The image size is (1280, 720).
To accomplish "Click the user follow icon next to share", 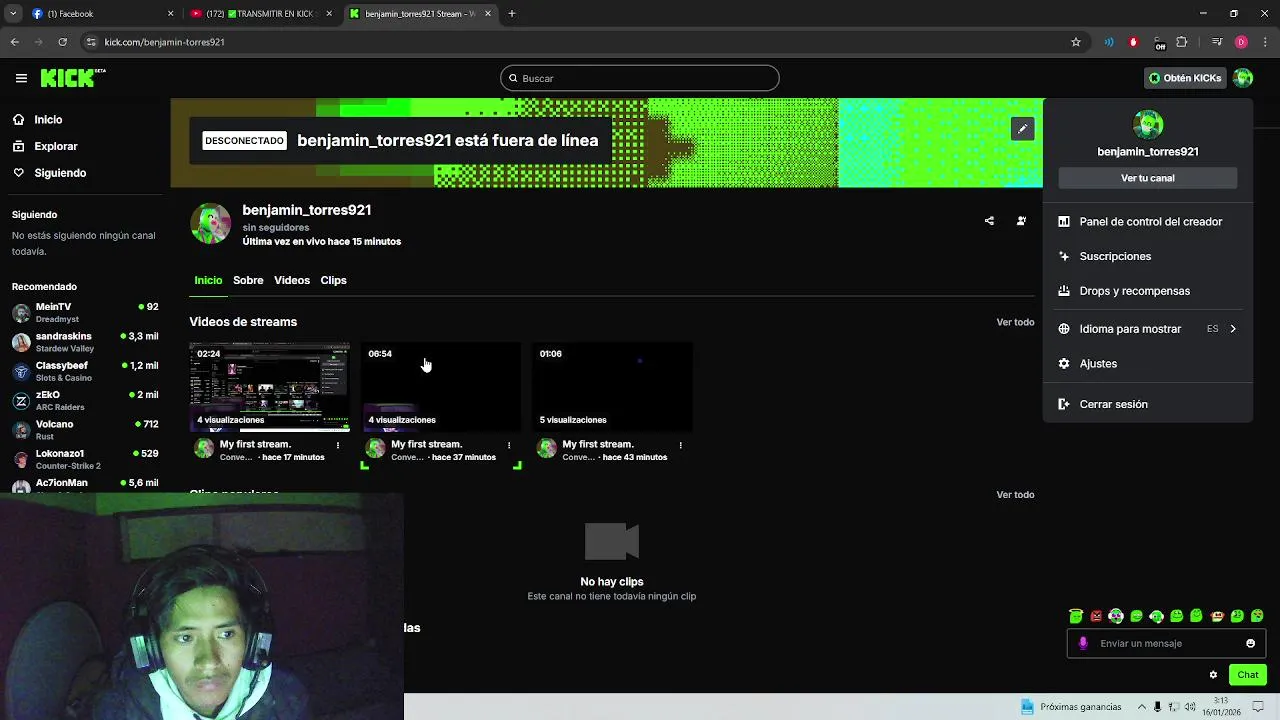I will pos(1021,221).
